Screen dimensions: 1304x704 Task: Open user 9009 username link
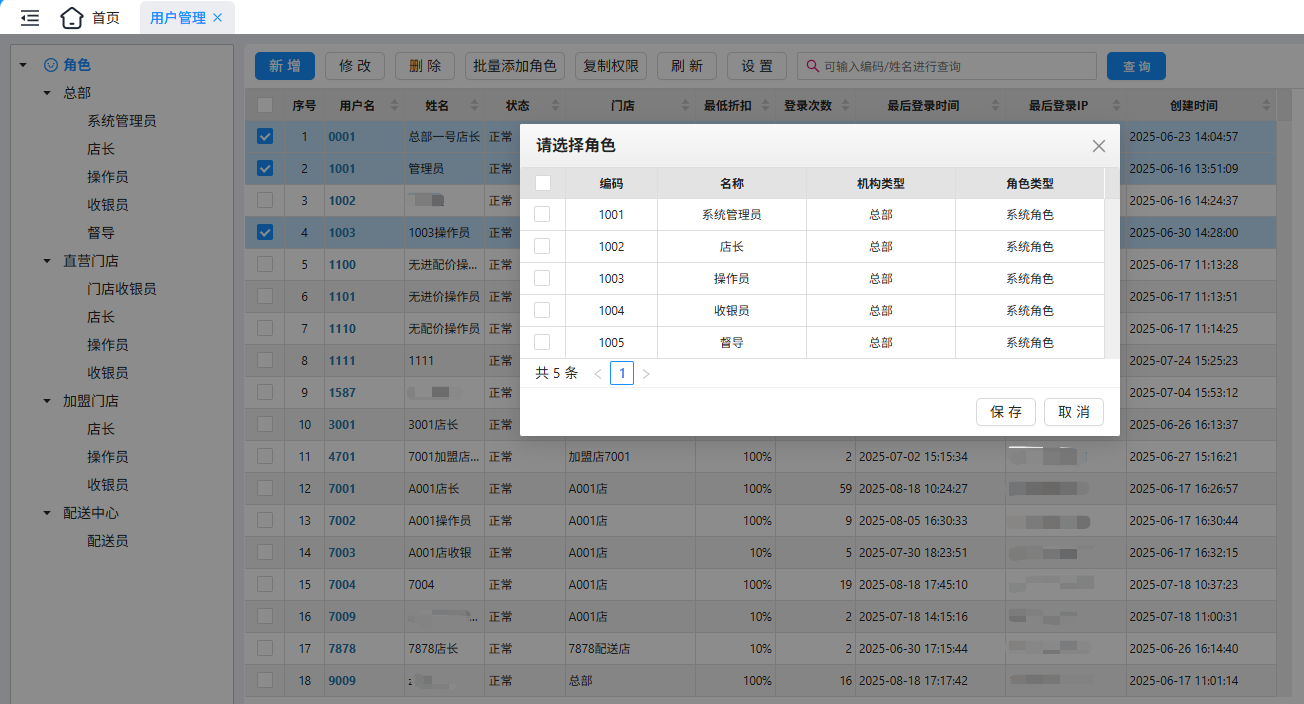pyautogui.click(x=342, y=681)
